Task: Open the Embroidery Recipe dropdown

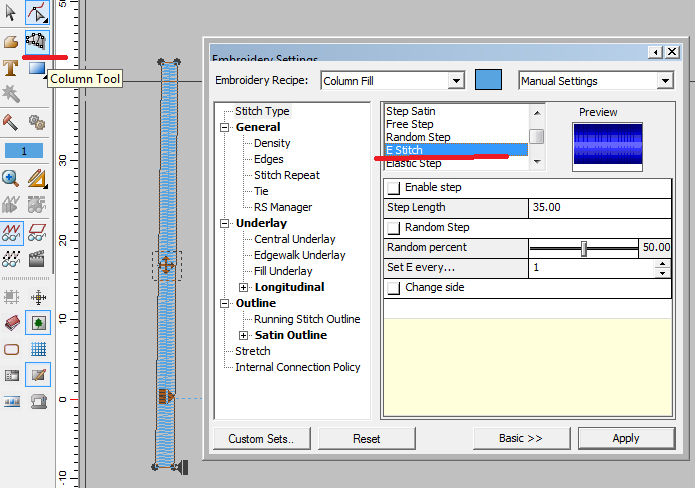Action: (x=456, y=81)
